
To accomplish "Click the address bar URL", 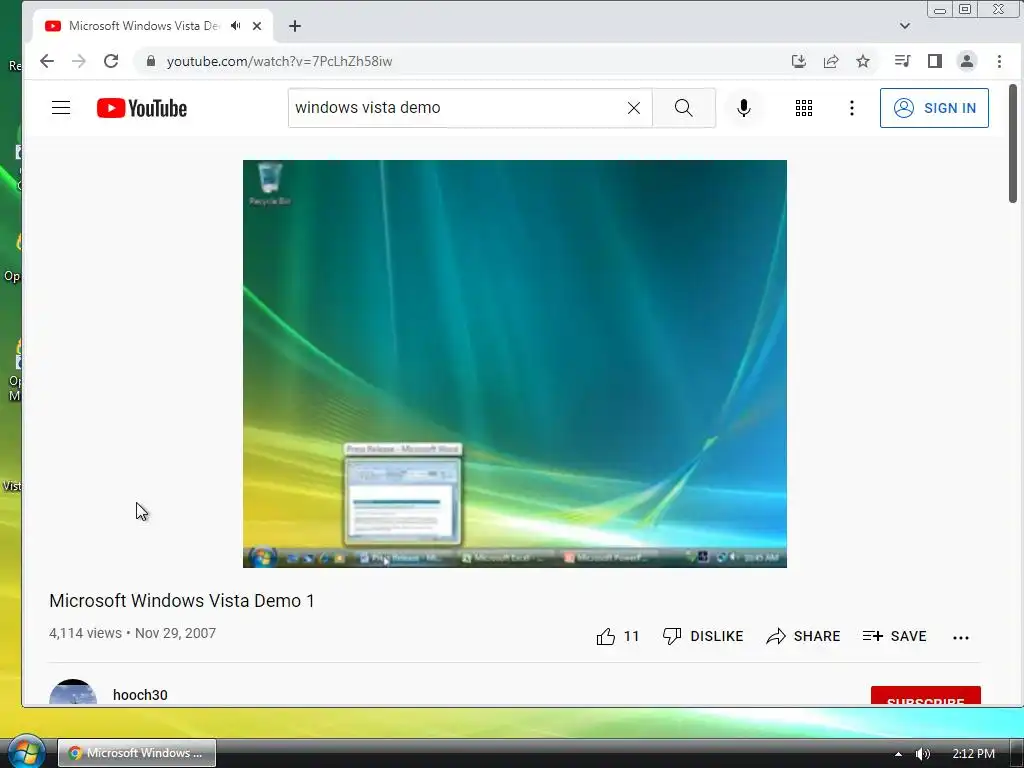I will [280, 61].
